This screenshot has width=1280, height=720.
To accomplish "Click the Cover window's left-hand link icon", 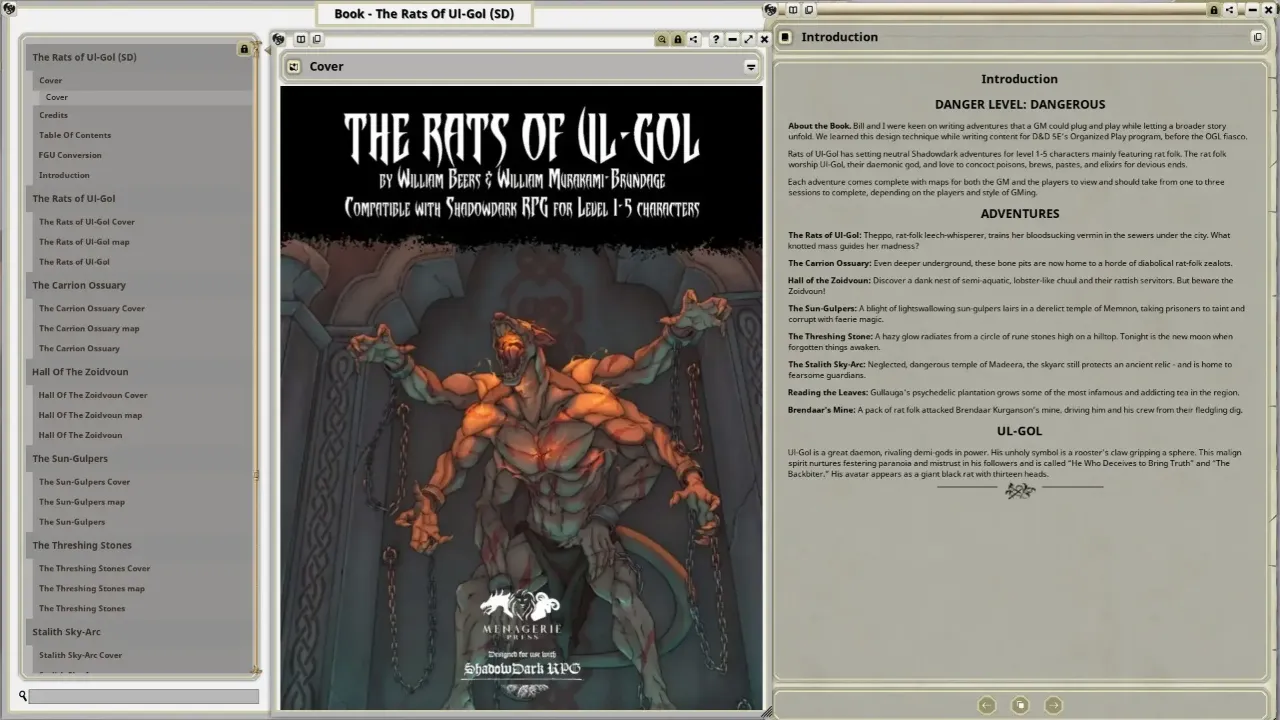I will tap(278, 39).
